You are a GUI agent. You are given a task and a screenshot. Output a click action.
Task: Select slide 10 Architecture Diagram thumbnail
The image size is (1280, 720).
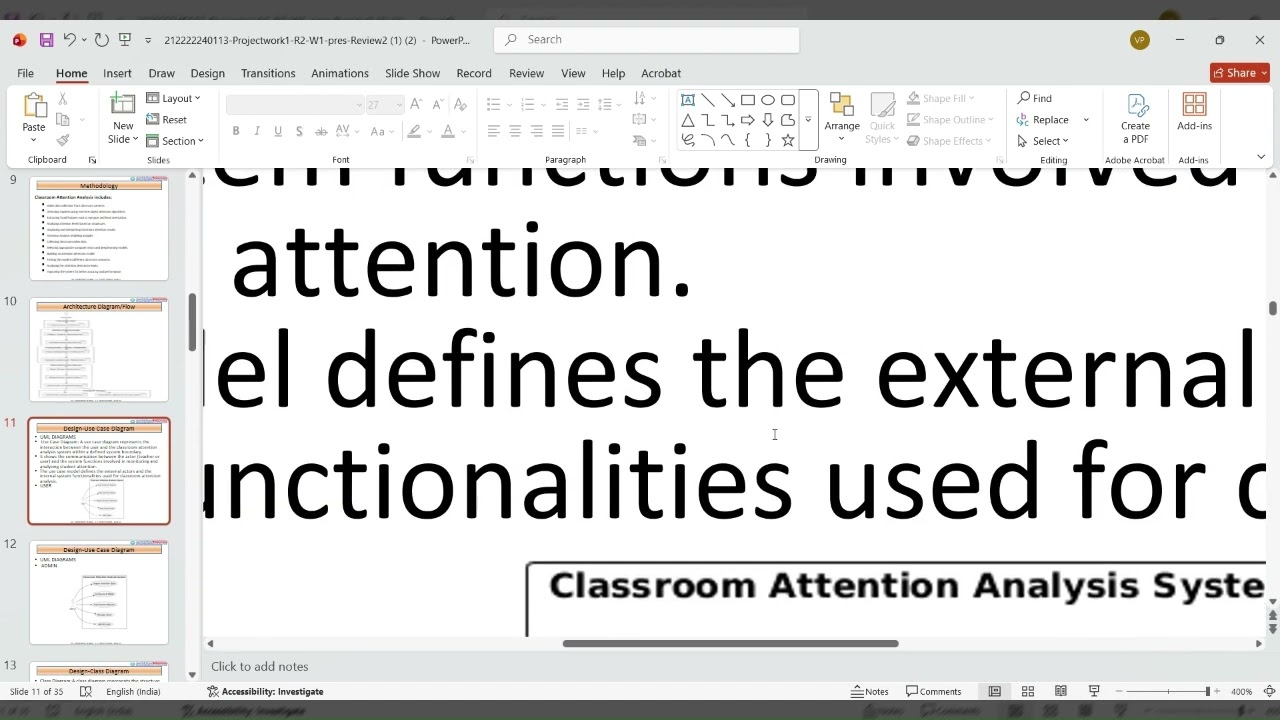click(99, 350)
